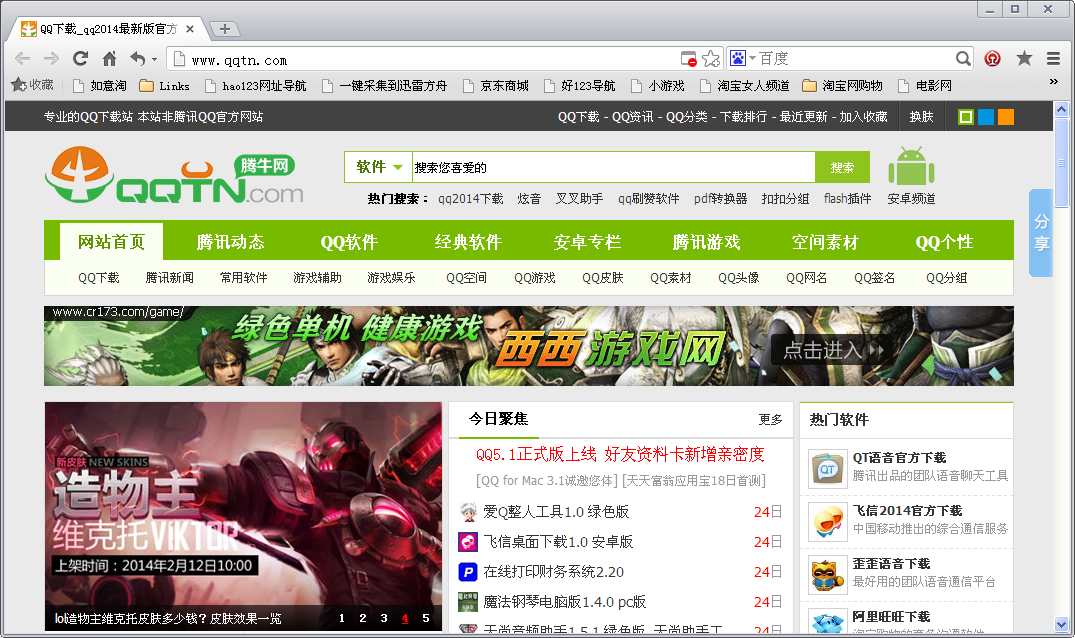The image size is (1075, 638).
Task: Open the 安卓专栏 navigation tab
Action: click(x=587, y=241)
